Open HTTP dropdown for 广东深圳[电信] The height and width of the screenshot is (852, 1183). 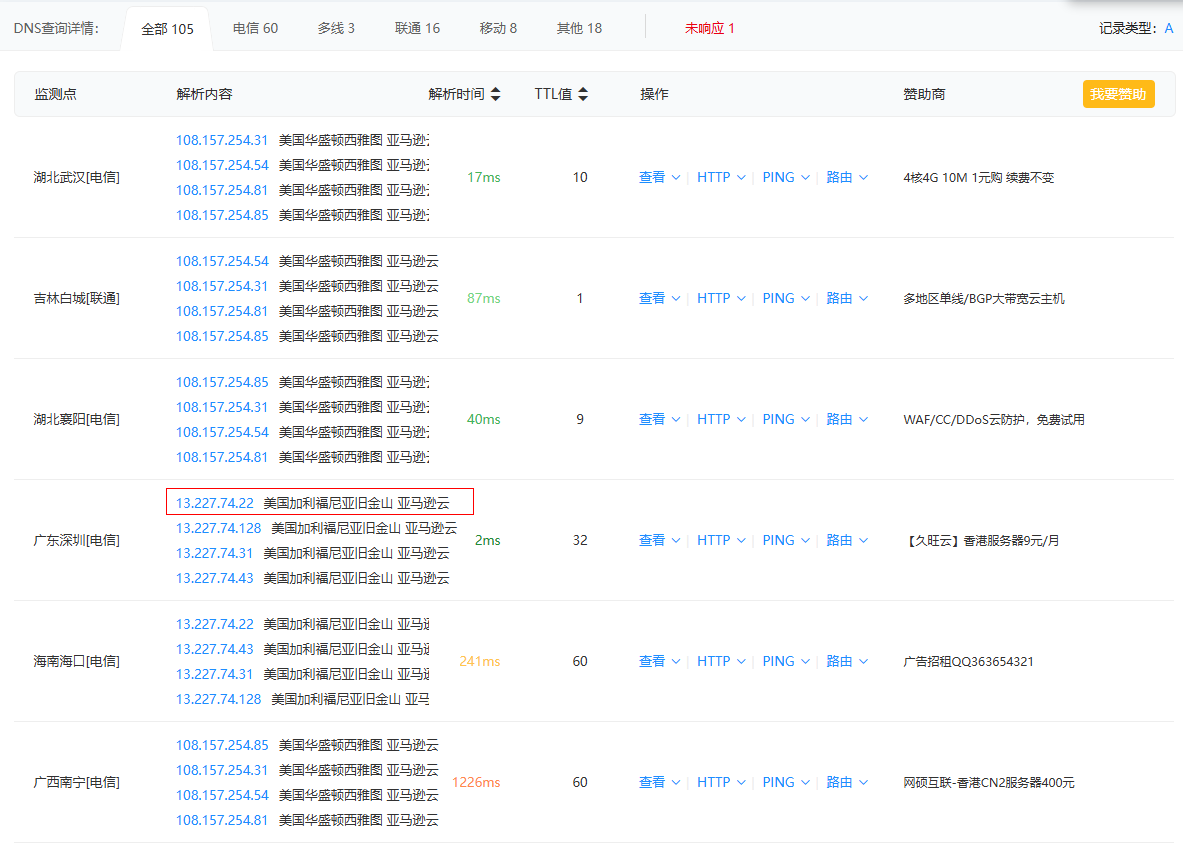pyautogui.click(x=721, y=540)
